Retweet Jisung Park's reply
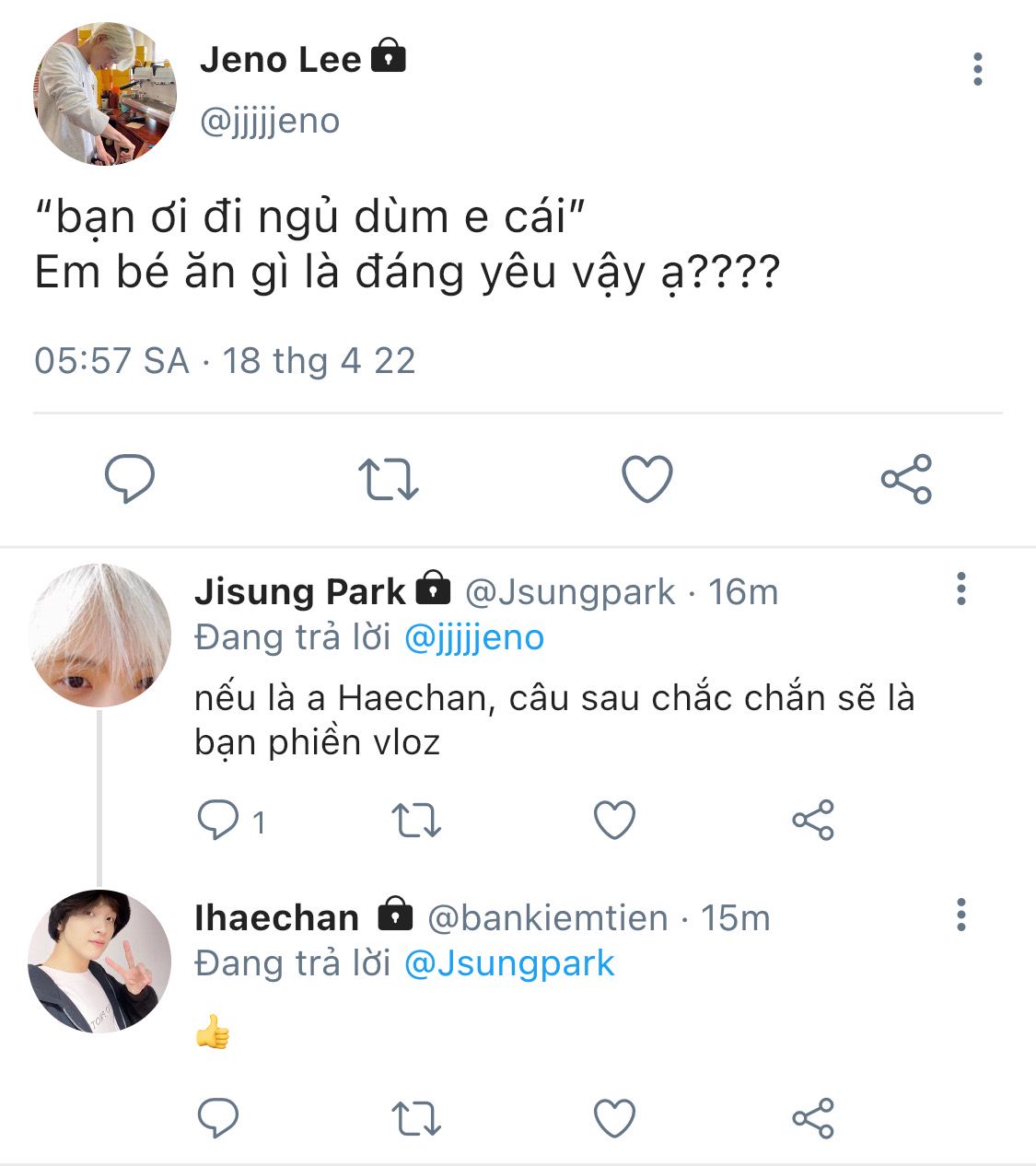Screen dimensions: 1036x1166 click(x=416, y=820)
